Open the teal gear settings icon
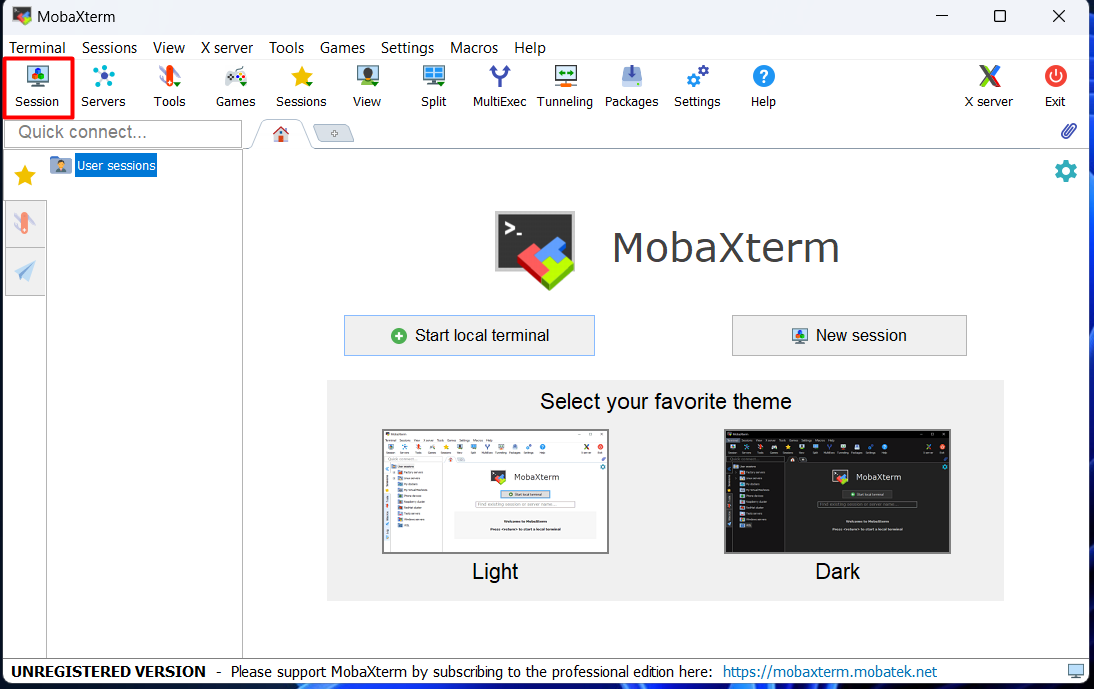This screenshot has height=689, width=1094. point(1065,171)
